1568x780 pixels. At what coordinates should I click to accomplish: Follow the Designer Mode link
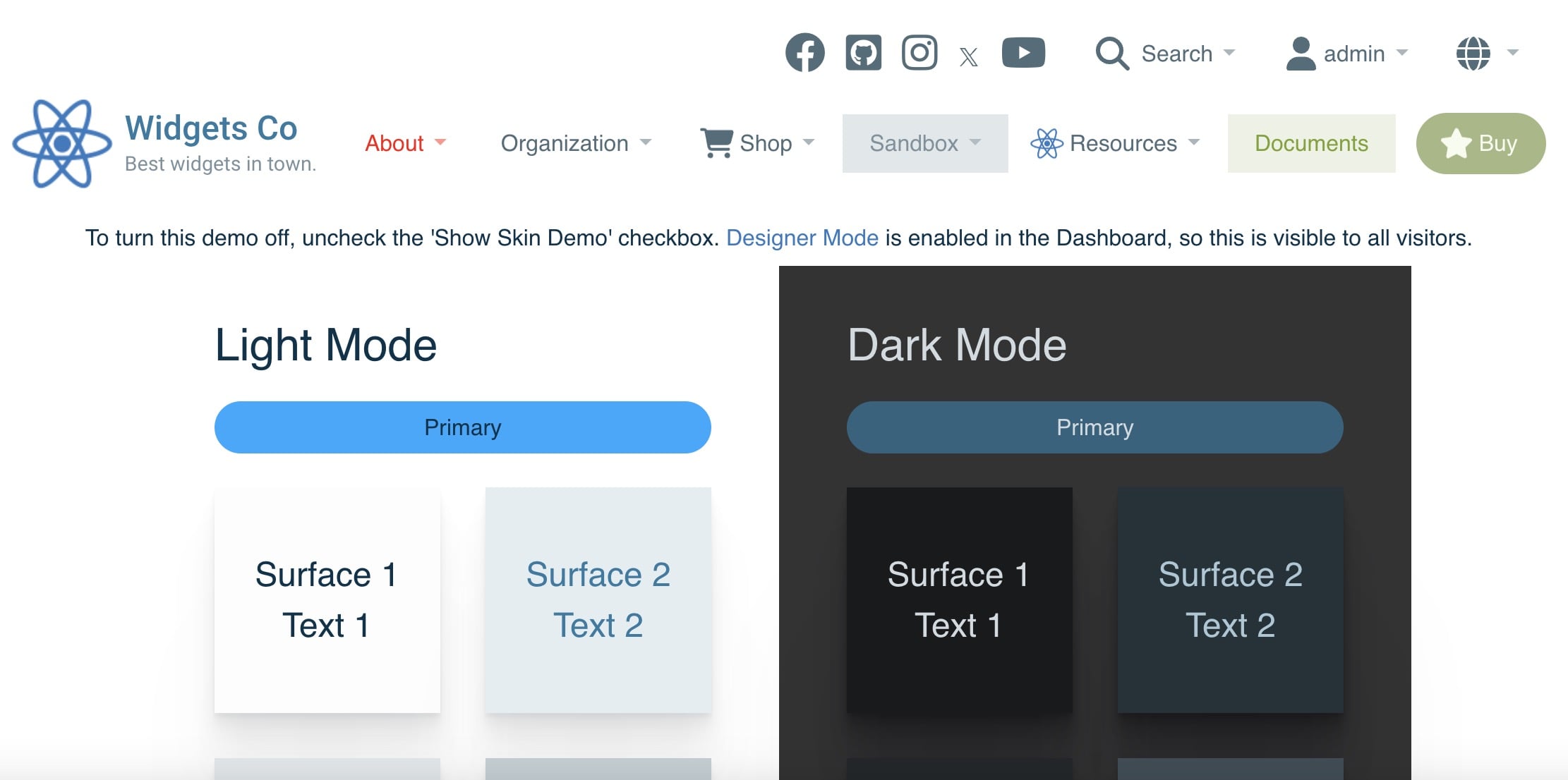point(802,238)
